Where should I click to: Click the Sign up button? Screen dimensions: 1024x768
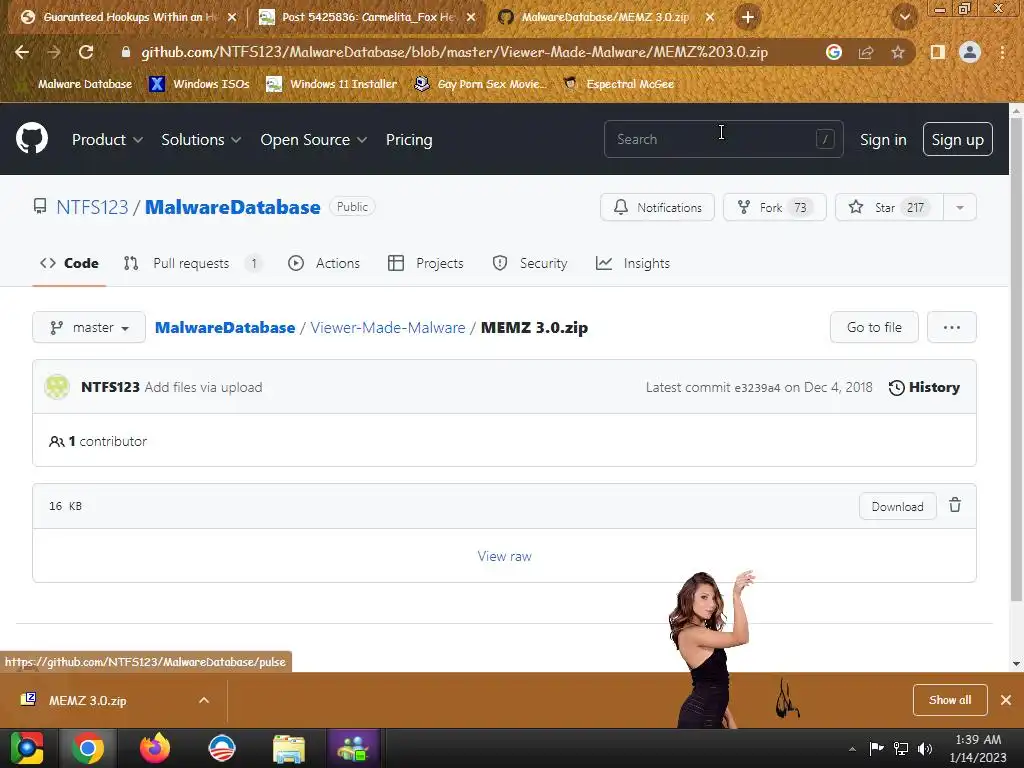coord(957,139)
